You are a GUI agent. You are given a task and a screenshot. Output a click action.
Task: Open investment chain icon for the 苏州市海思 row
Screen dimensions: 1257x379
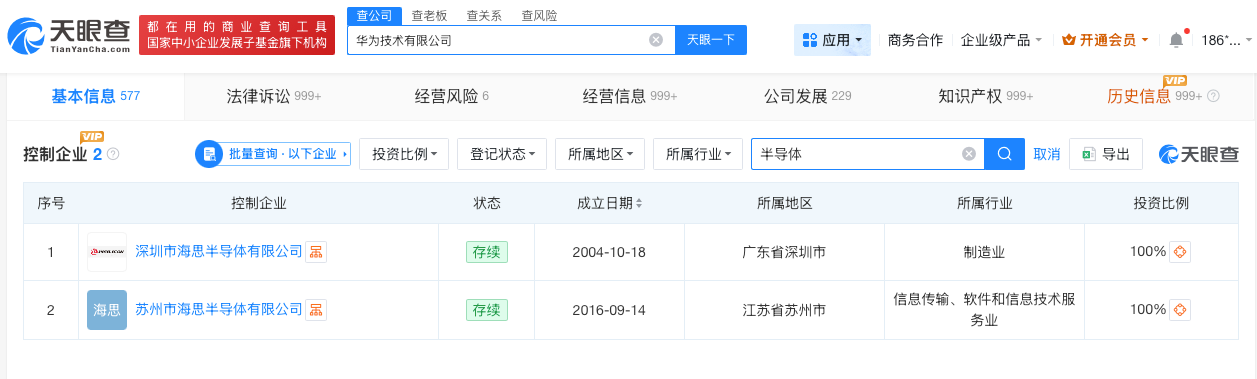[1180, 309]
